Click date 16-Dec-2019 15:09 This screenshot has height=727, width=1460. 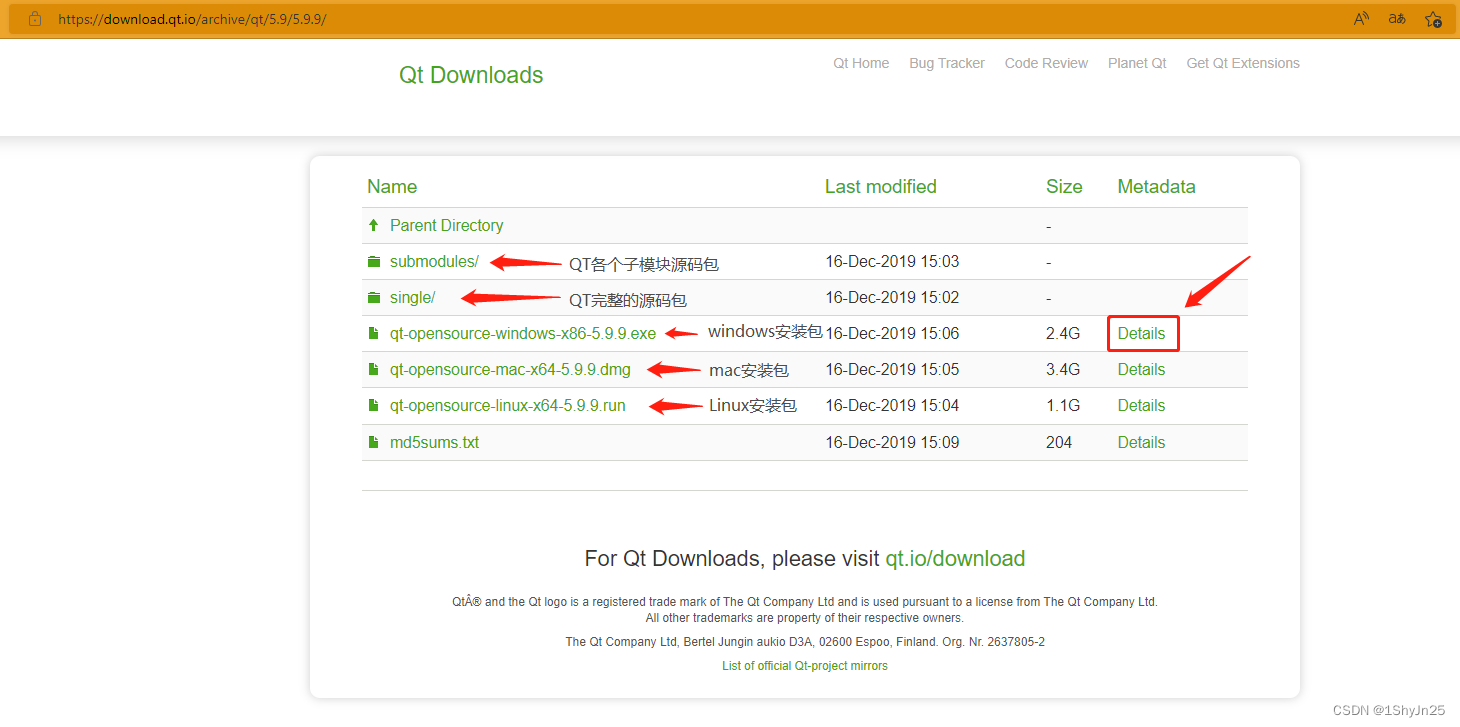click(892, 442)
